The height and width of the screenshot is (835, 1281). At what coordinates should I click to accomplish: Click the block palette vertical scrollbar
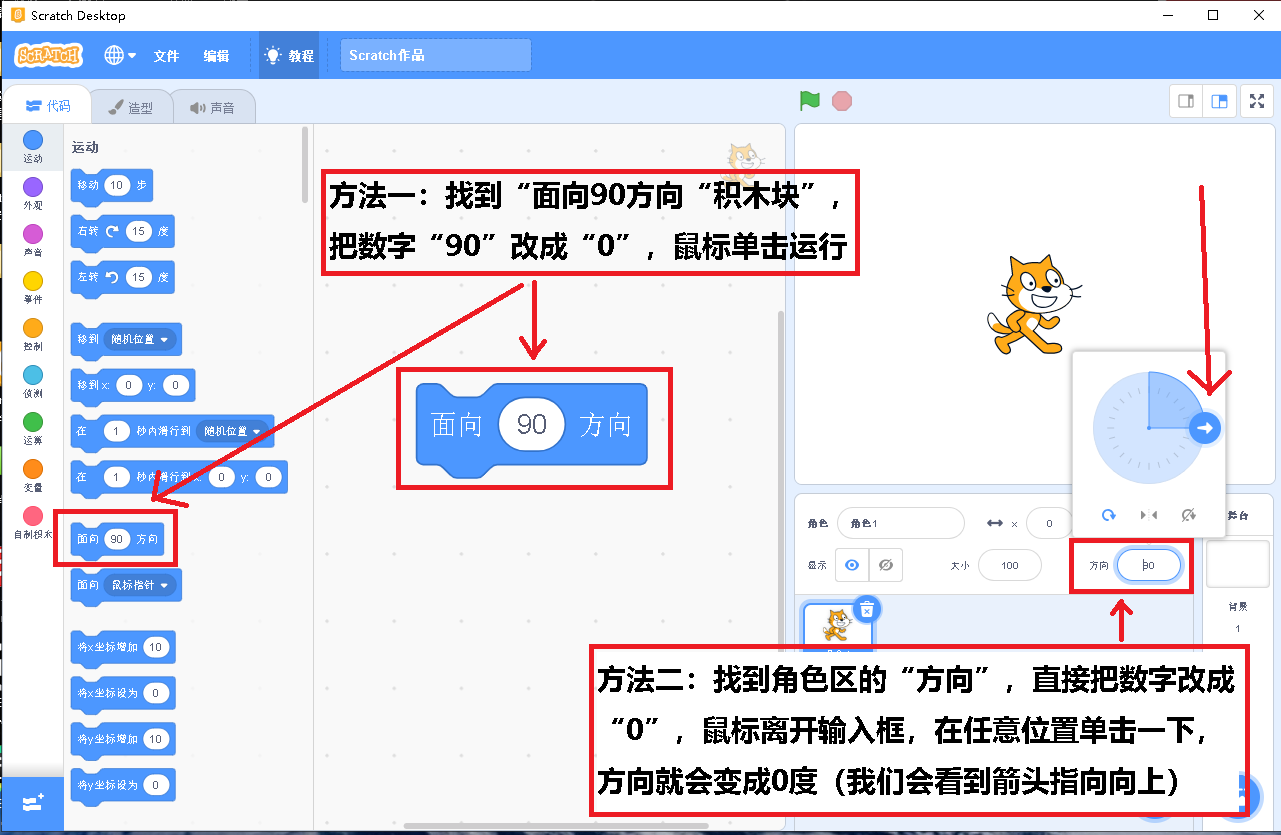coord(305,165)
